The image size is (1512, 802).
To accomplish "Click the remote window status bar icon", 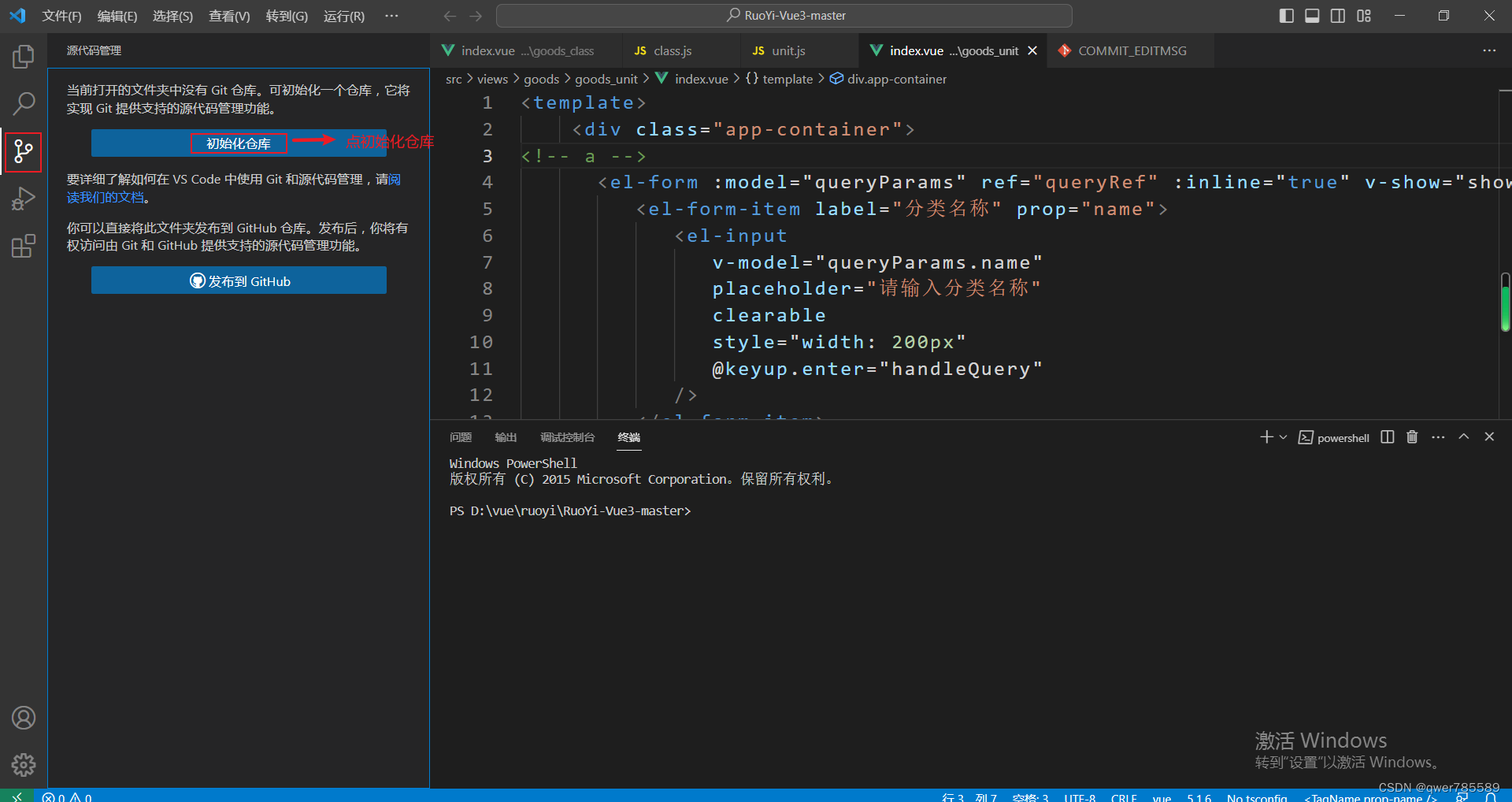I will 17,796.
